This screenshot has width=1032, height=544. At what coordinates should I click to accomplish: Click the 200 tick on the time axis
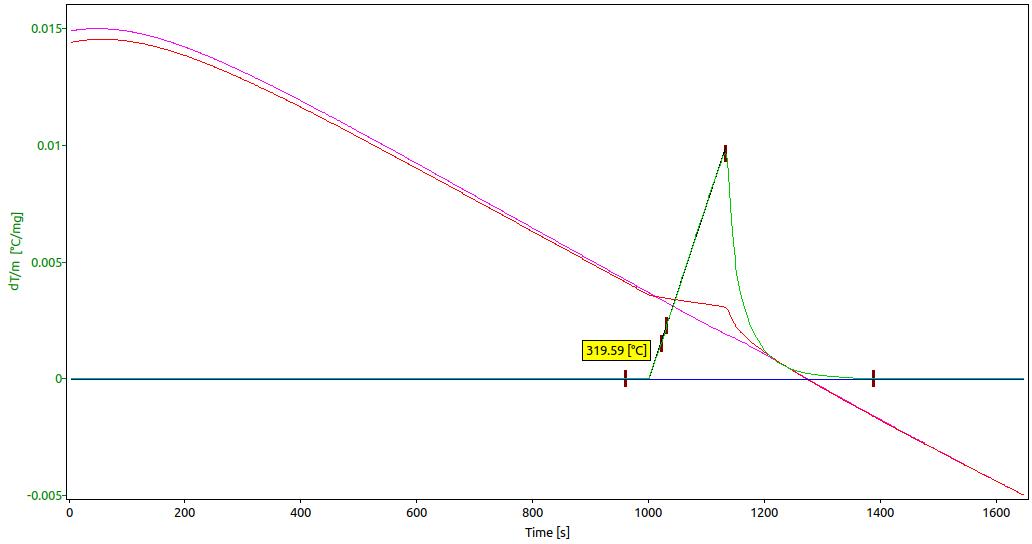click(x=185, y=513)
